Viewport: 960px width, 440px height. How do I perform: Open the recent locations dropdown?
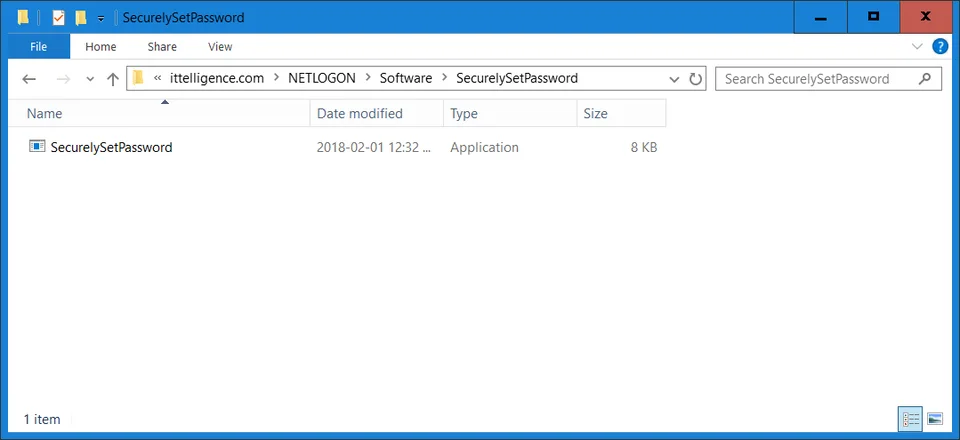pos(90,79)
